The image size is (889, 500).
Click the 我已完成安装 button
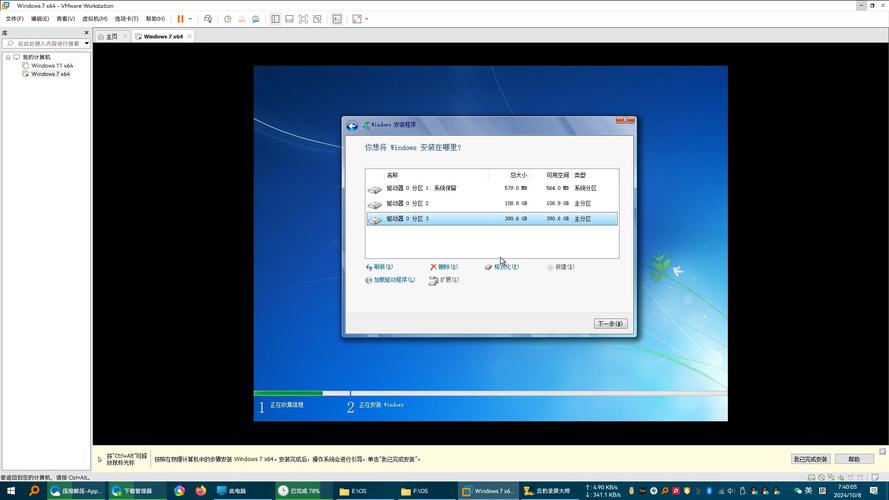(x=810, y=459)
